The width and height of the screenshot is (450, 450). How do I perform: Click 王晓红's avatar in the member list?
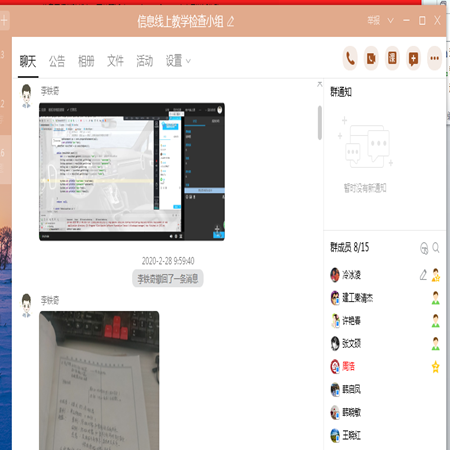point(335,435)
